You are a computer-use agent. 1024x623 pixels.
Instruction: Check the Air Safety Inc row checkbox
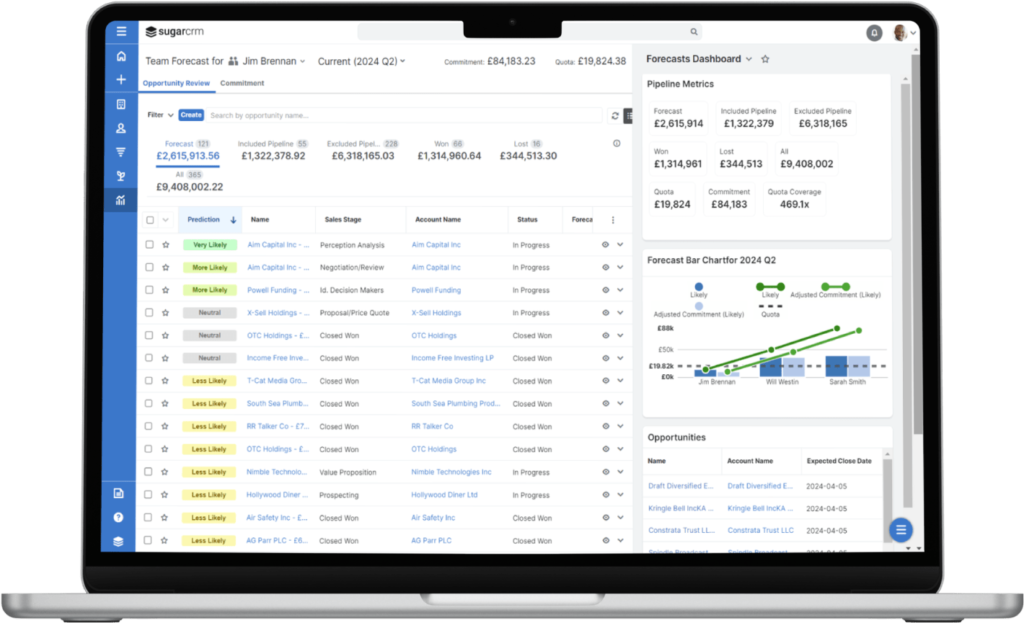tap(148, 517)
